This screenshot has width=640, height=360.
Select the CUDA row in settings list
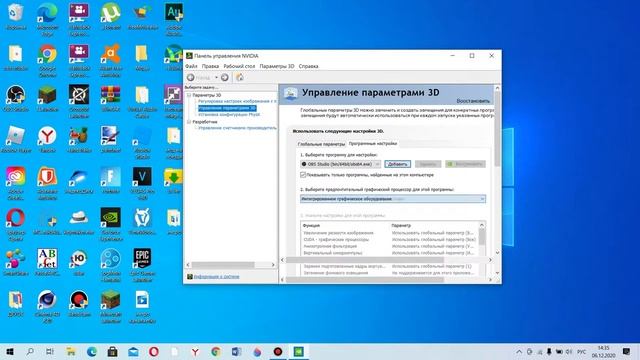pyautogui.click(x=389, y=240)
